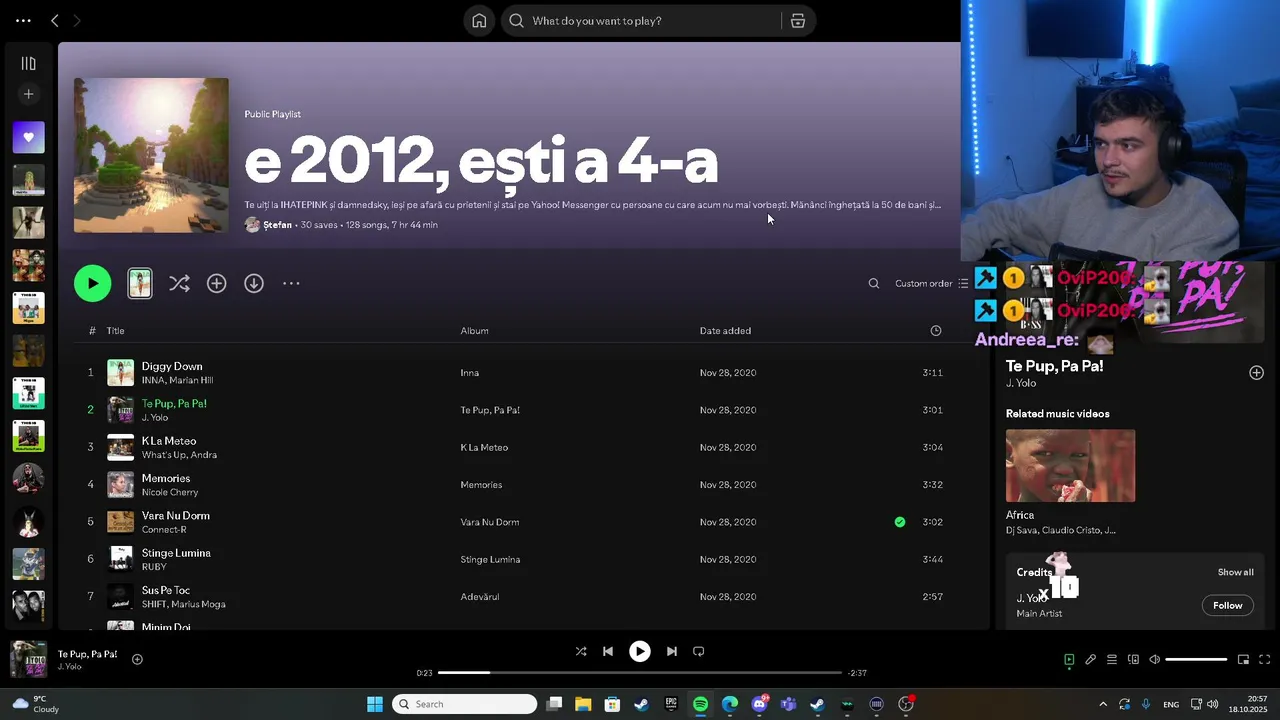
Task: Toggle saved checkmark on Vara Nu Dorm
Action: 900,521
